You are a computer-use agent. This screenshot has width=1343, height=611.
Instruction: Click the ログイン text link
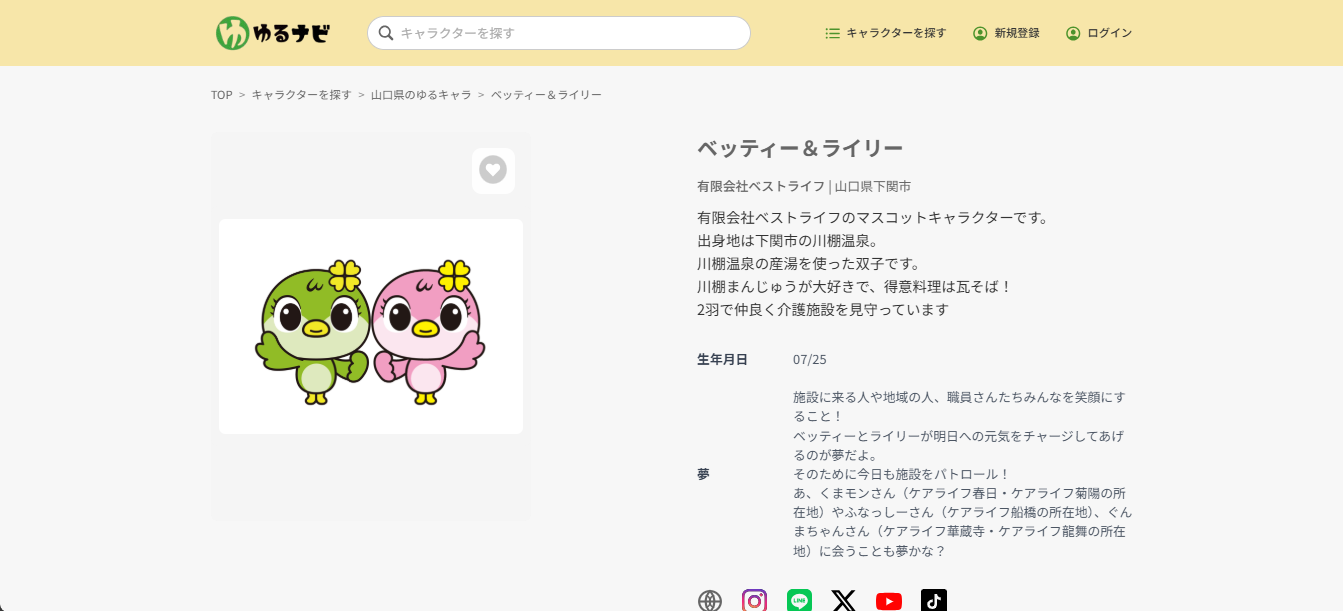1109,33
